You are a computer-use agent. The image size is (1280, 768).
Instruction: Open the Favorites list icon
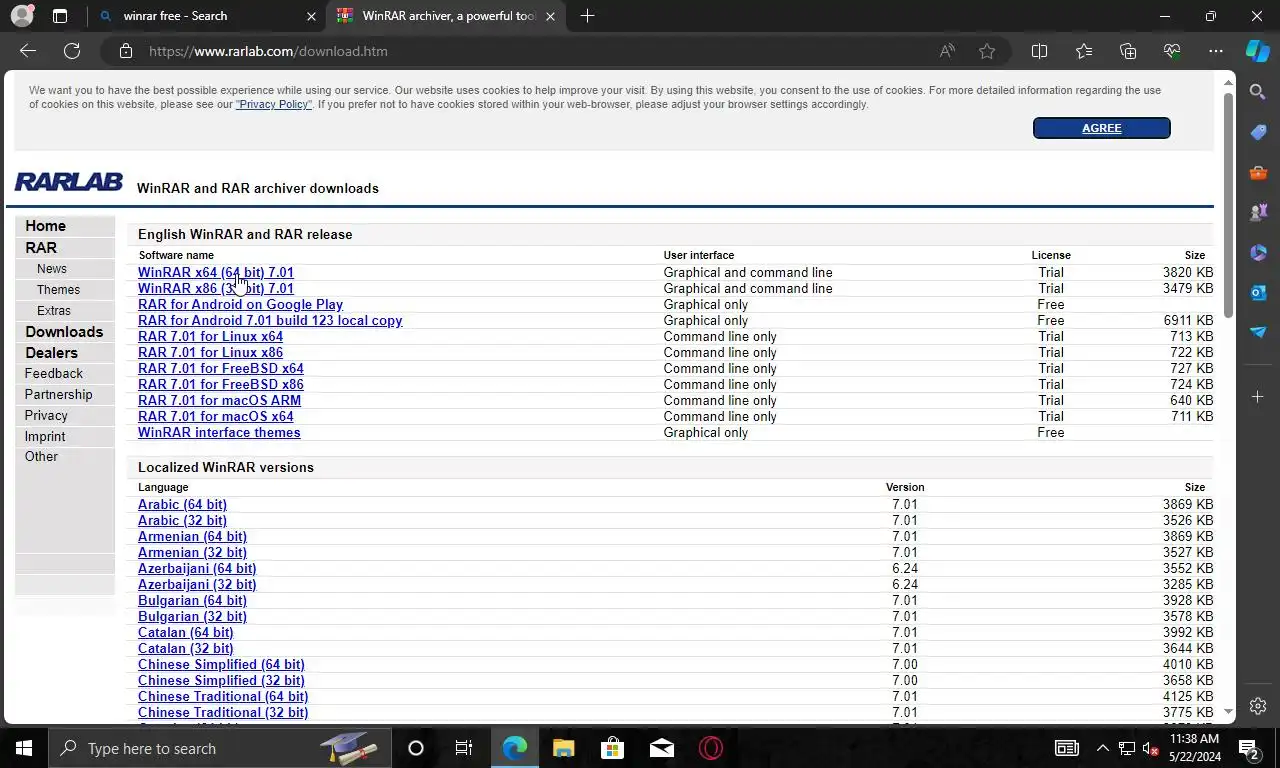pos(1084,51)
